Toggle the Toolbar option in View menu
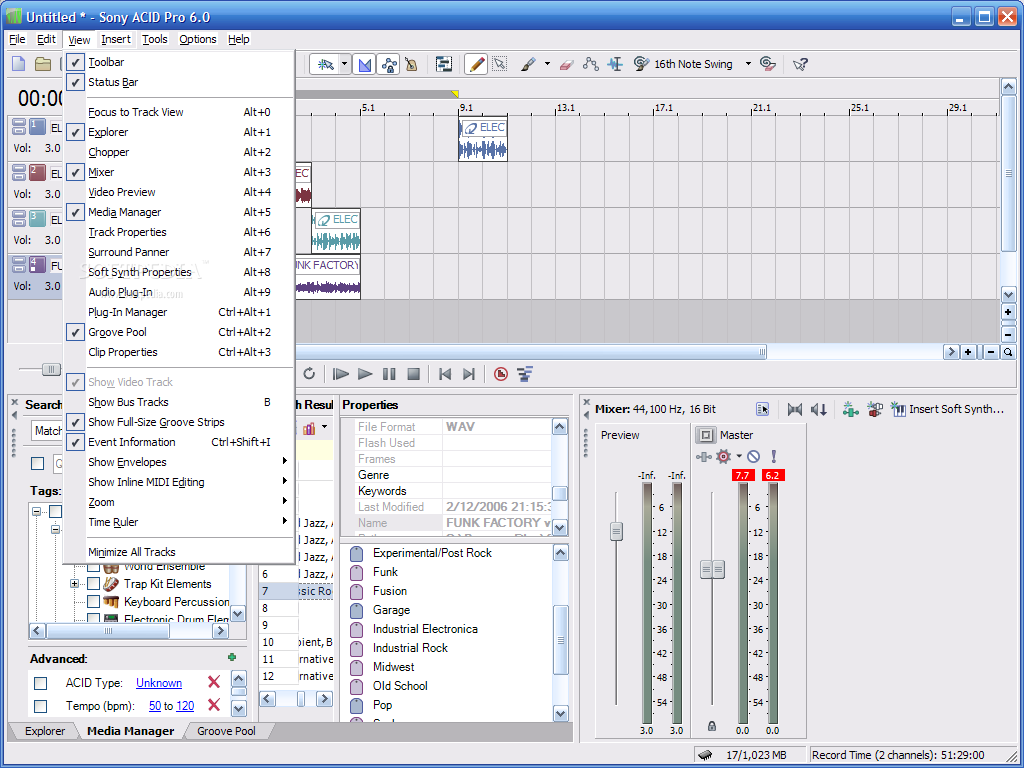 point(178,62)
